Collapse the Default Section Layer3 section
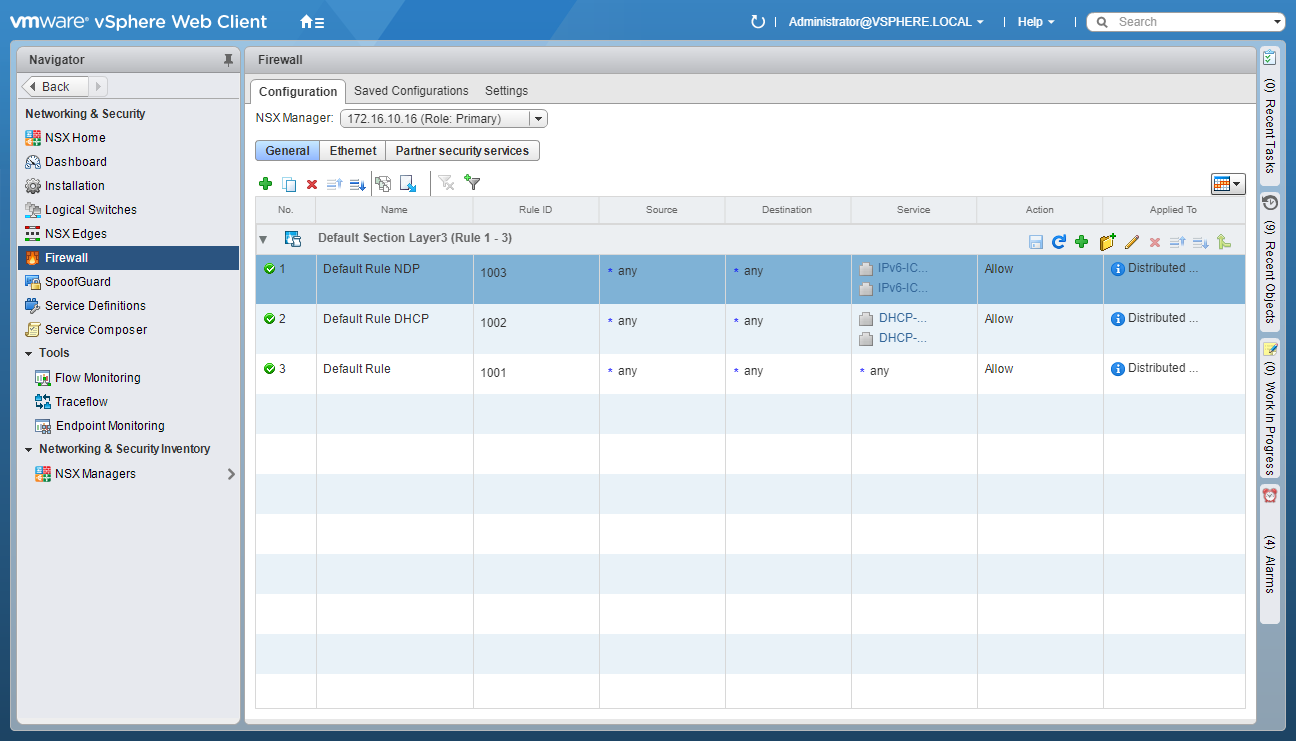Viewport: 1296px width, 741px height. [x=263, y=240]
